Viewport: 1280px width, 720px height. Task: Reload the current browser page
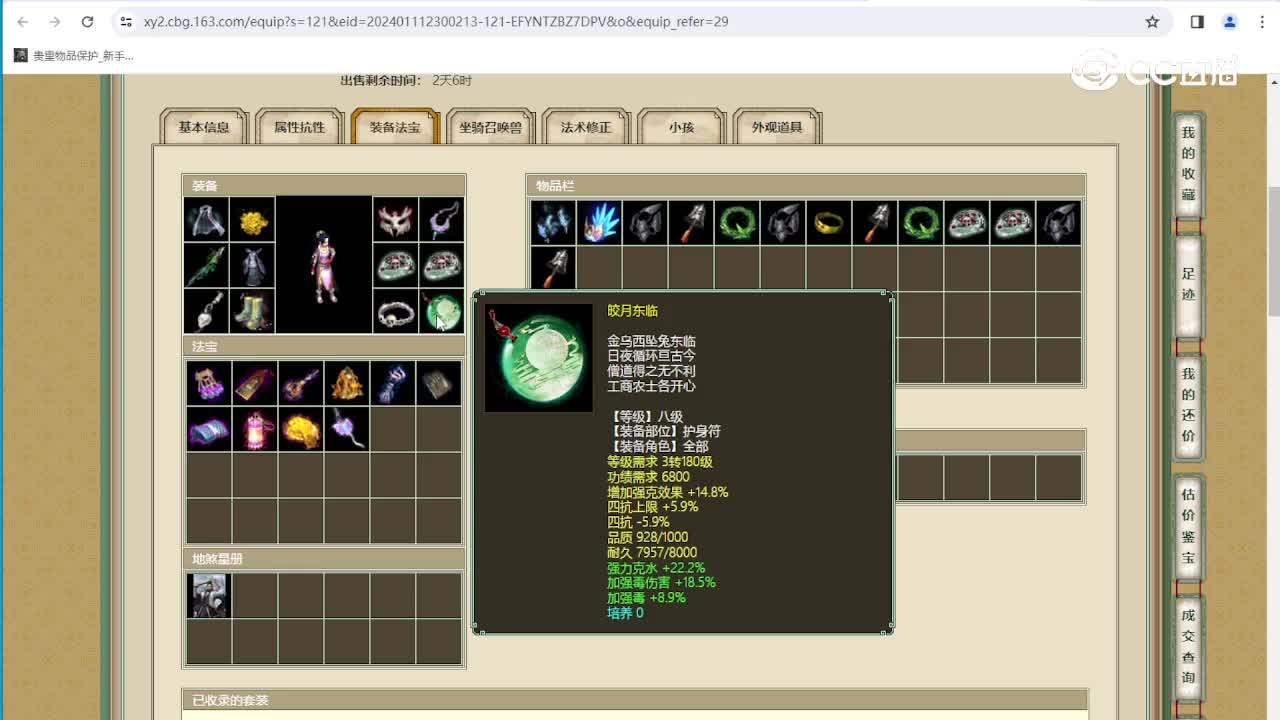tap(87, 21)
